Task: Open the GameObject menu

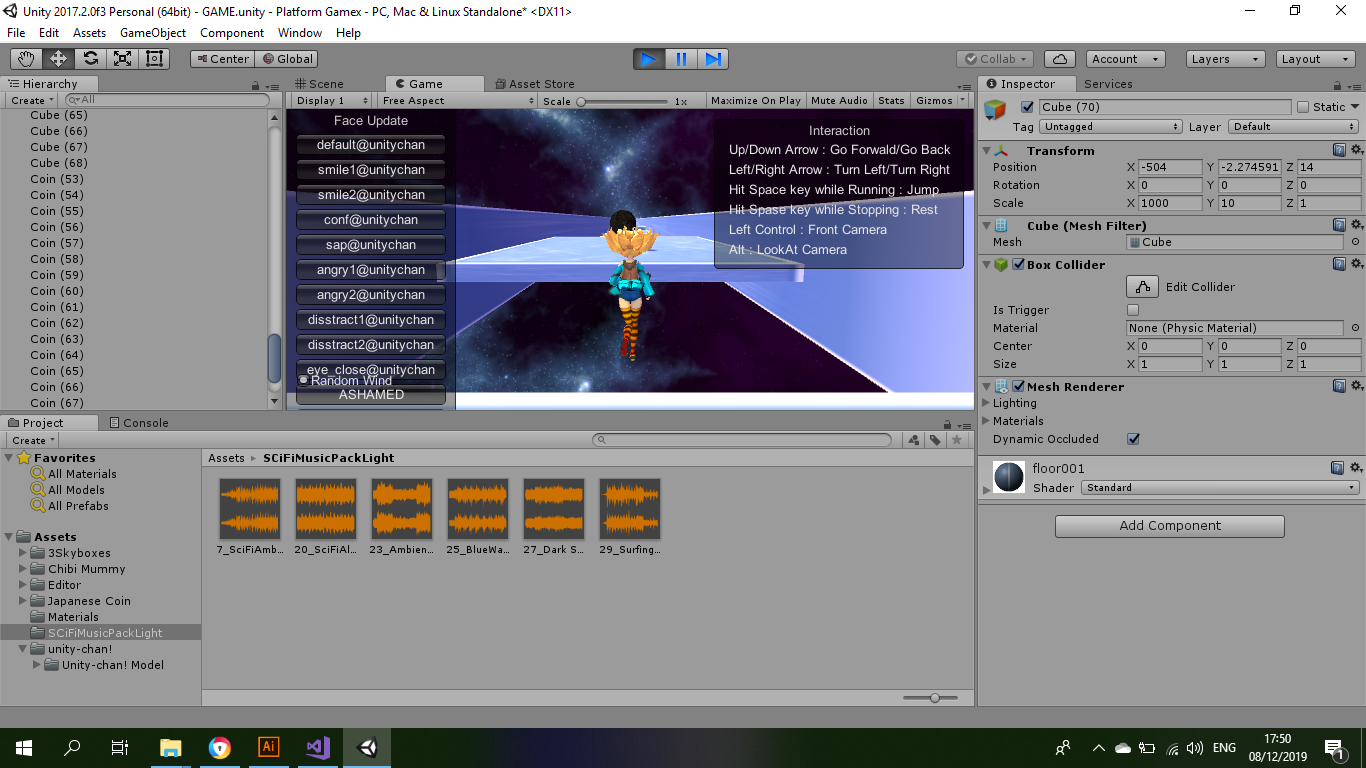Action: (153, 32)
